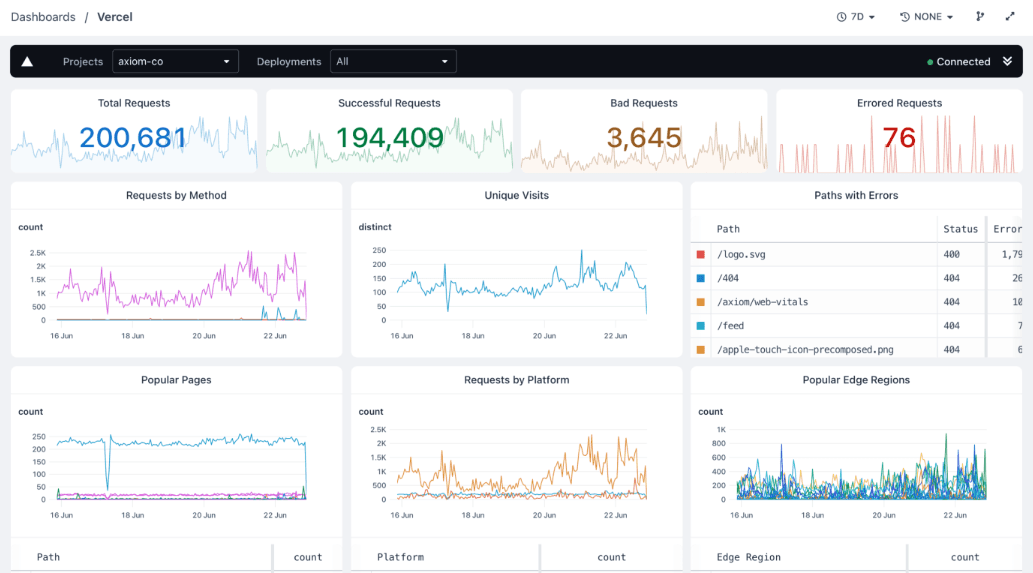Open the Deployments All dropdown
The image size is (1033, 573).
tap(393, 62)
